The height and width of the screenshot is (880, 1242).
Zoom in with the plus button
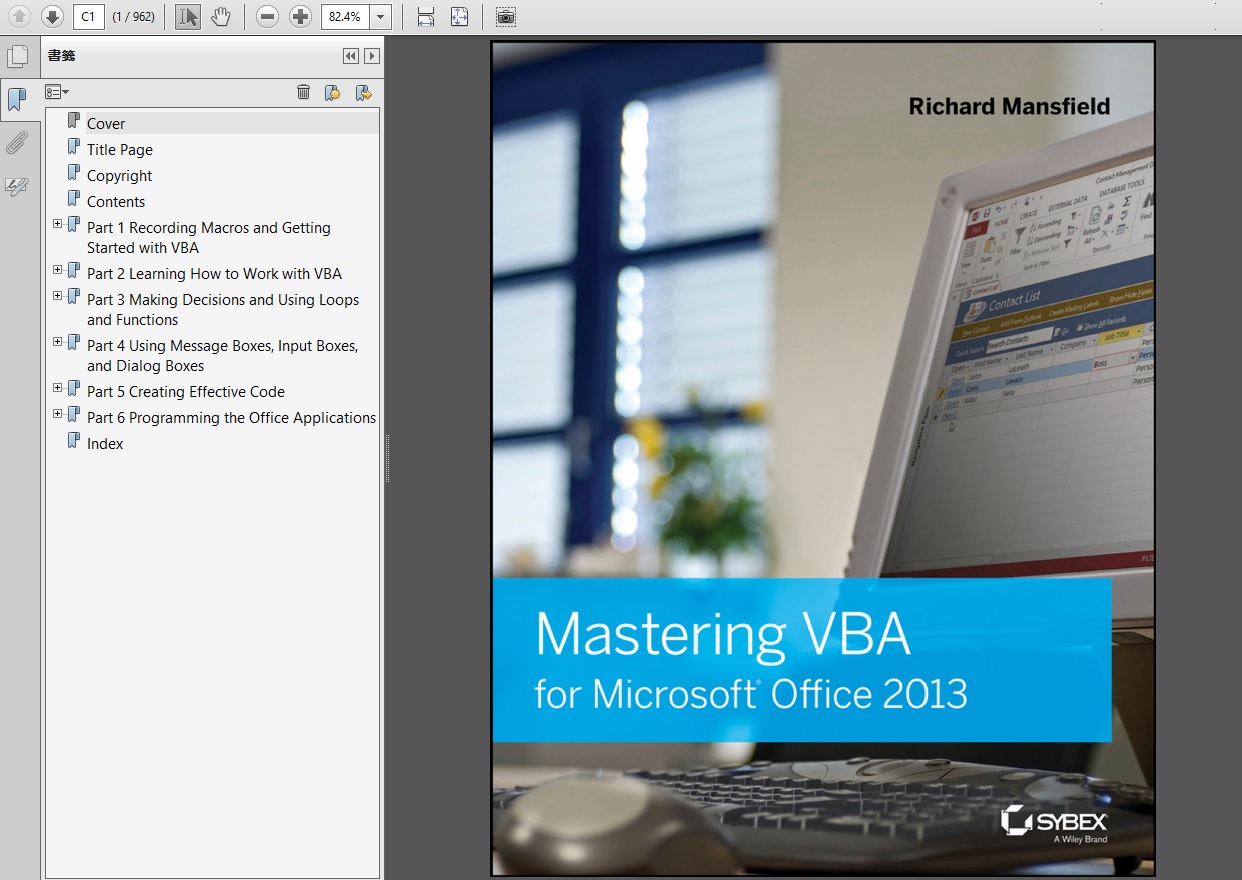(x=300, y=16)
